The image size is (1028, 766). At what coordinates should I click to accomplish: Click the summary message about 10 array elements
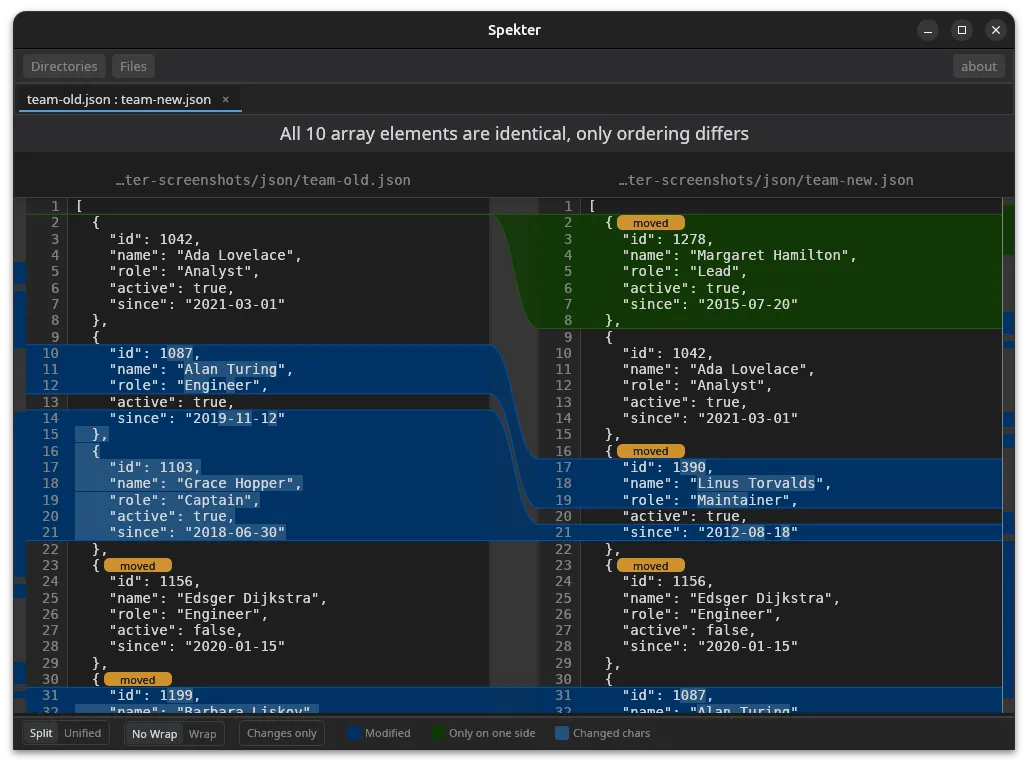(514, 134)
